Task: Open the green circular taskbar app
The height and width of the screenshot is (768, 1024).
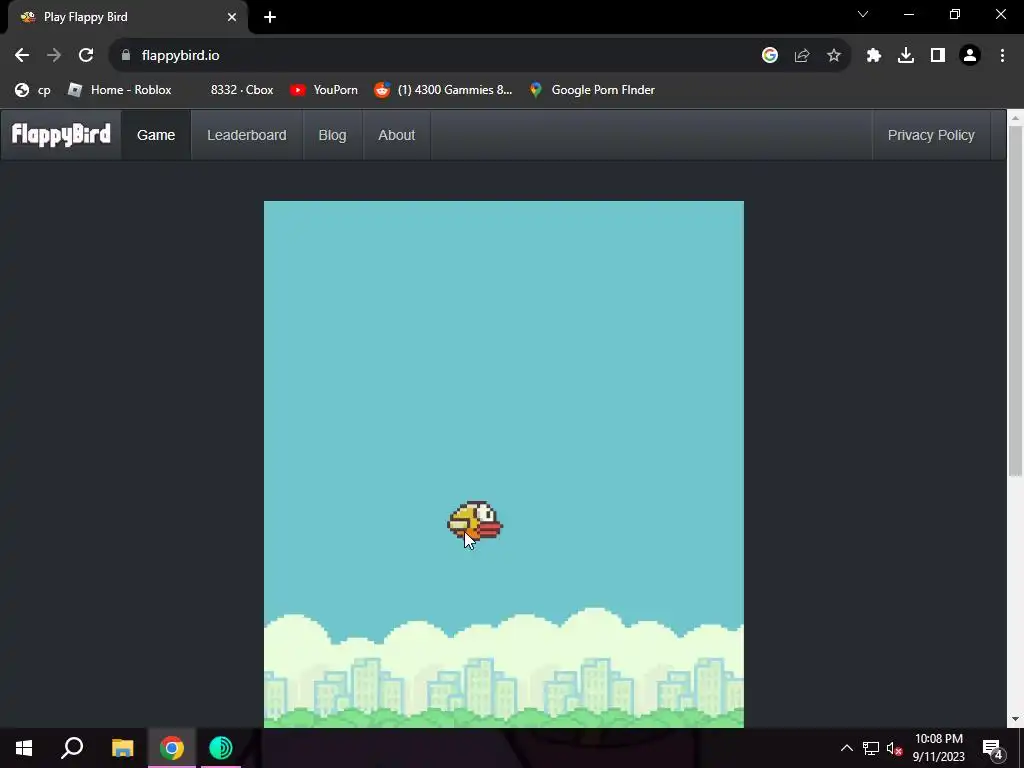Action: click(221, 748)
